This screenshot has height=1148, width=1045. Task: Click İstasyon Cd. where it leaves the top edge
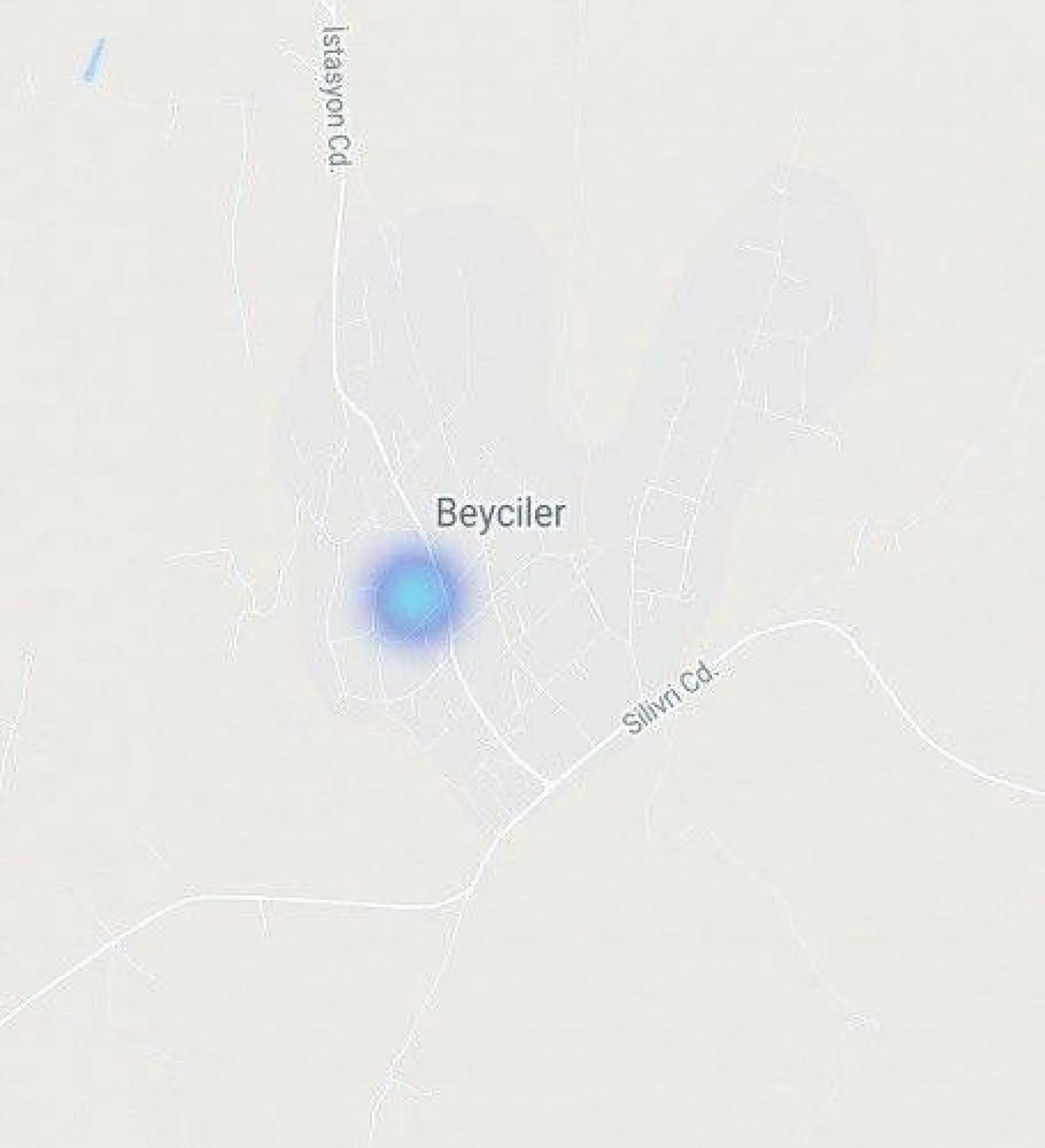pos(332,6)
